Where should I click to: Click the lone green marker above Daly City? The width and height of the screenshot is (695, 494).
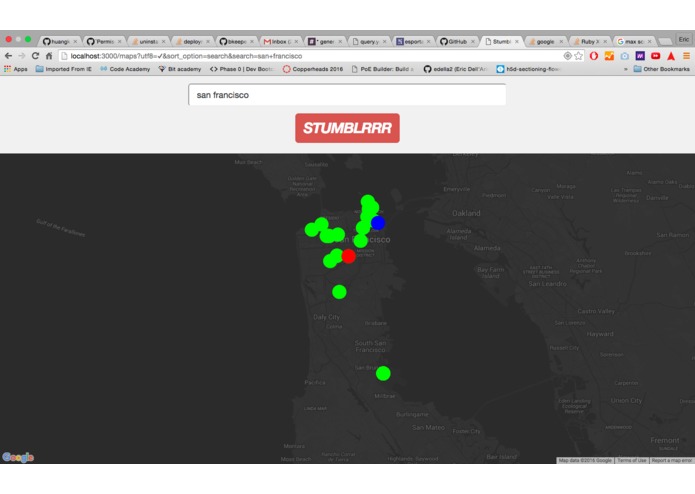pyautogui.click(x=339, y=292)
